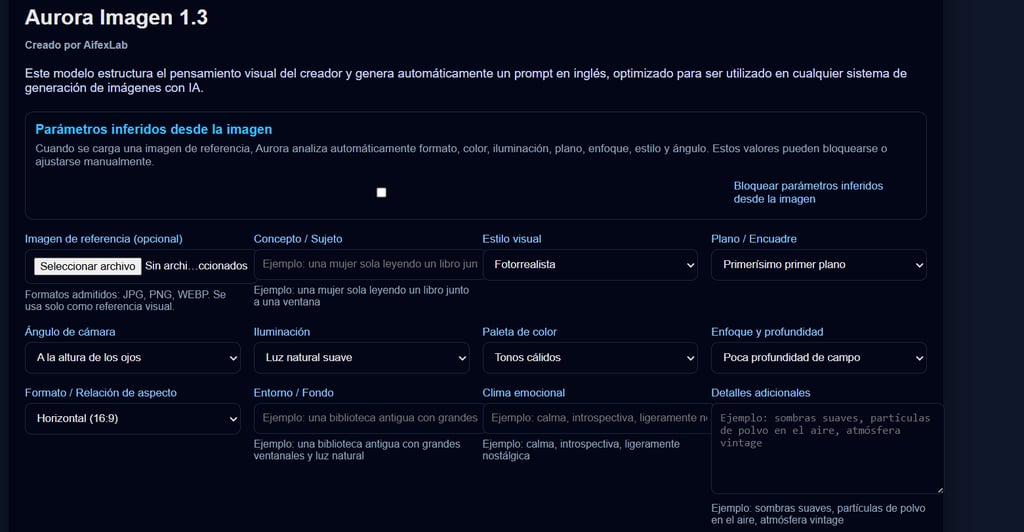Click the Bloquear parámetros inferidos label

pyautogui.click(x=808, y=193)
